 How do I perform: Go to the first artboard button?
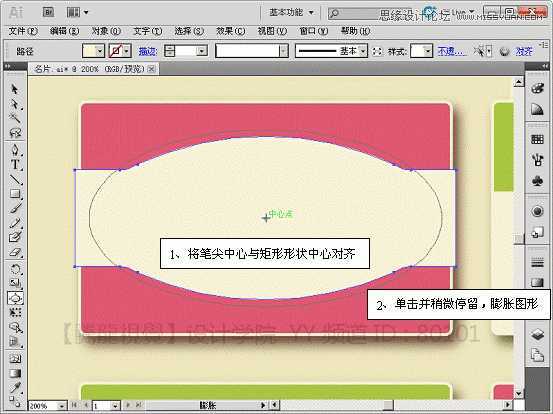click(x=74, y=405)
